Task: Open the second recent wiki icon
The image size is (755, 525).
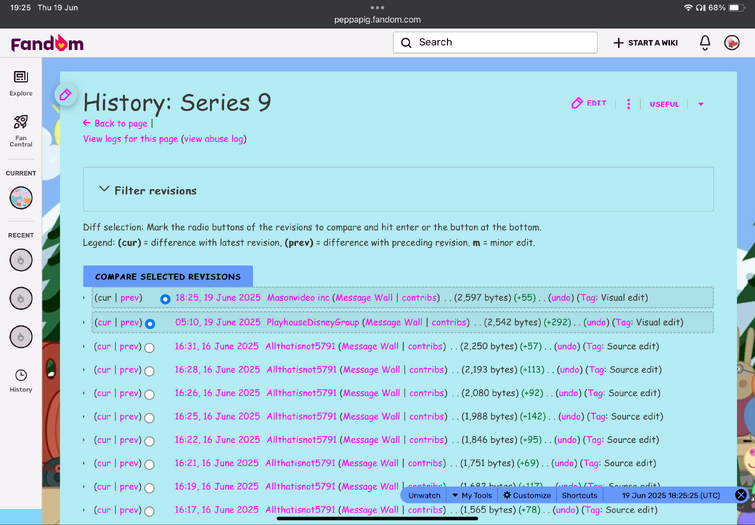Action: (x=21, y=298)
